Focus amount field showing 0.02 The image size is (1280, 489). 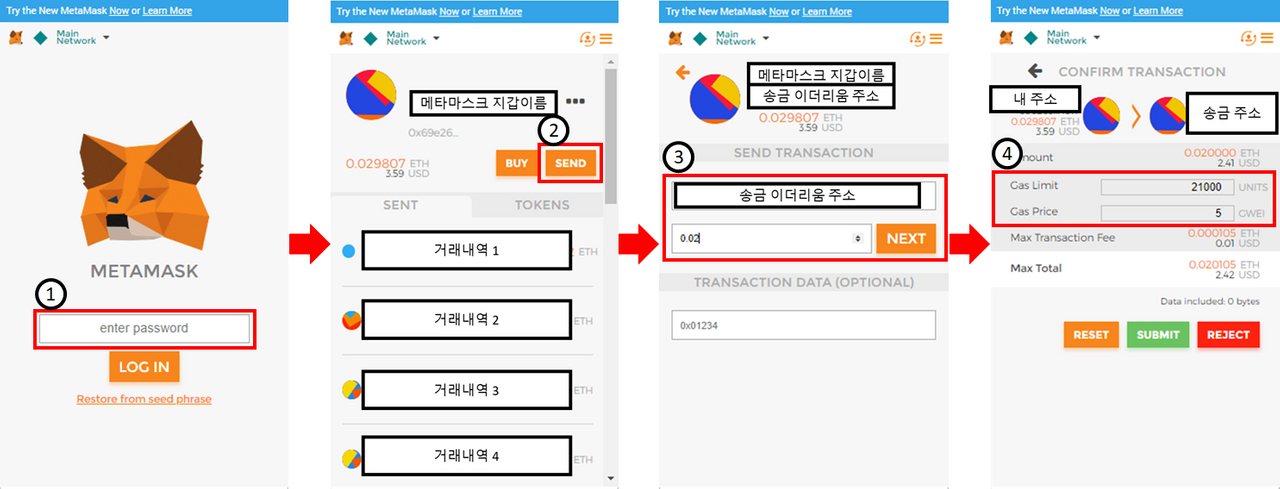tap(769, 239)
